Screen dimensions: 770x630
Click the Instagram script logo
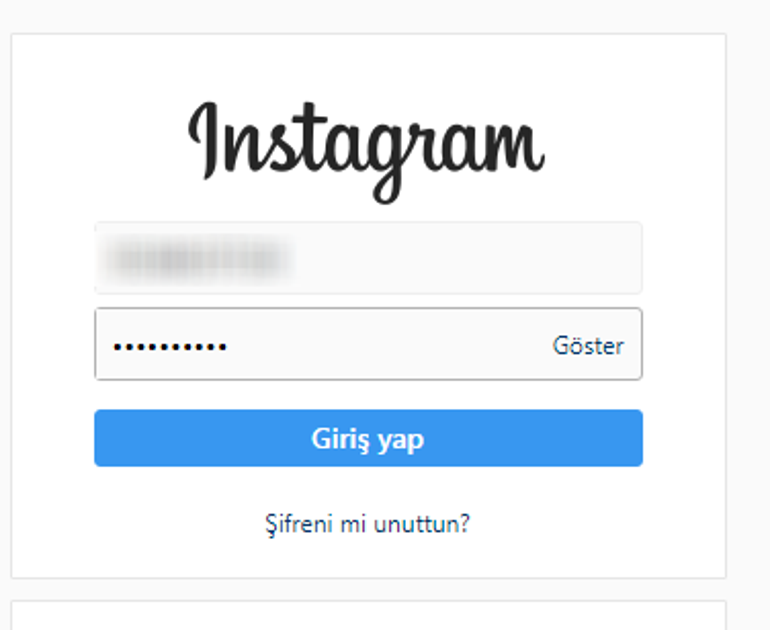click(366, 152)
